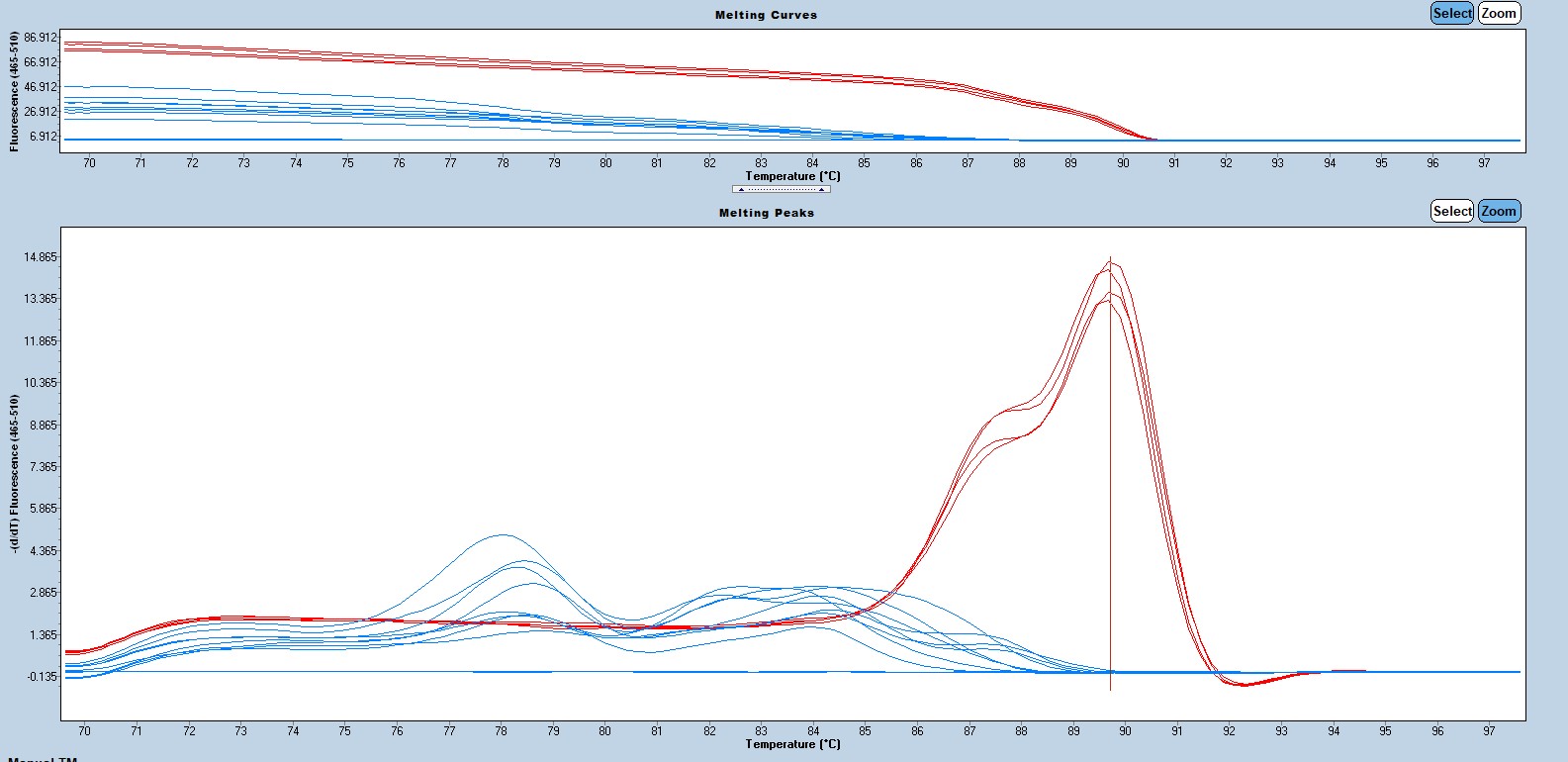Click the dotted grip between the two charts
Screen dimensions: 1568x762
click(781, 189)
